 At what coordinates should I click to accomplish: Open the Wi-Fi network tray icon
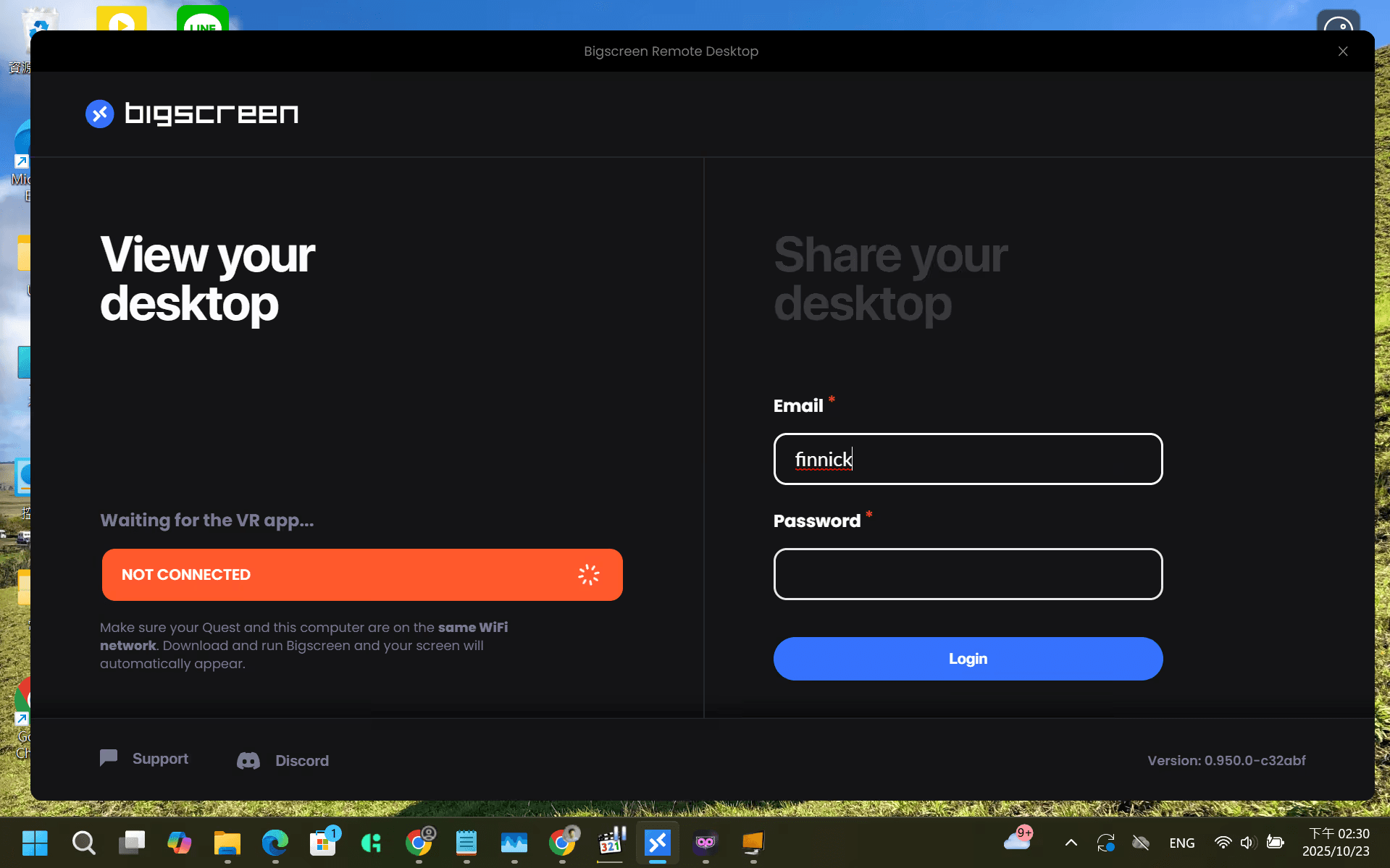coord(1223,843)
